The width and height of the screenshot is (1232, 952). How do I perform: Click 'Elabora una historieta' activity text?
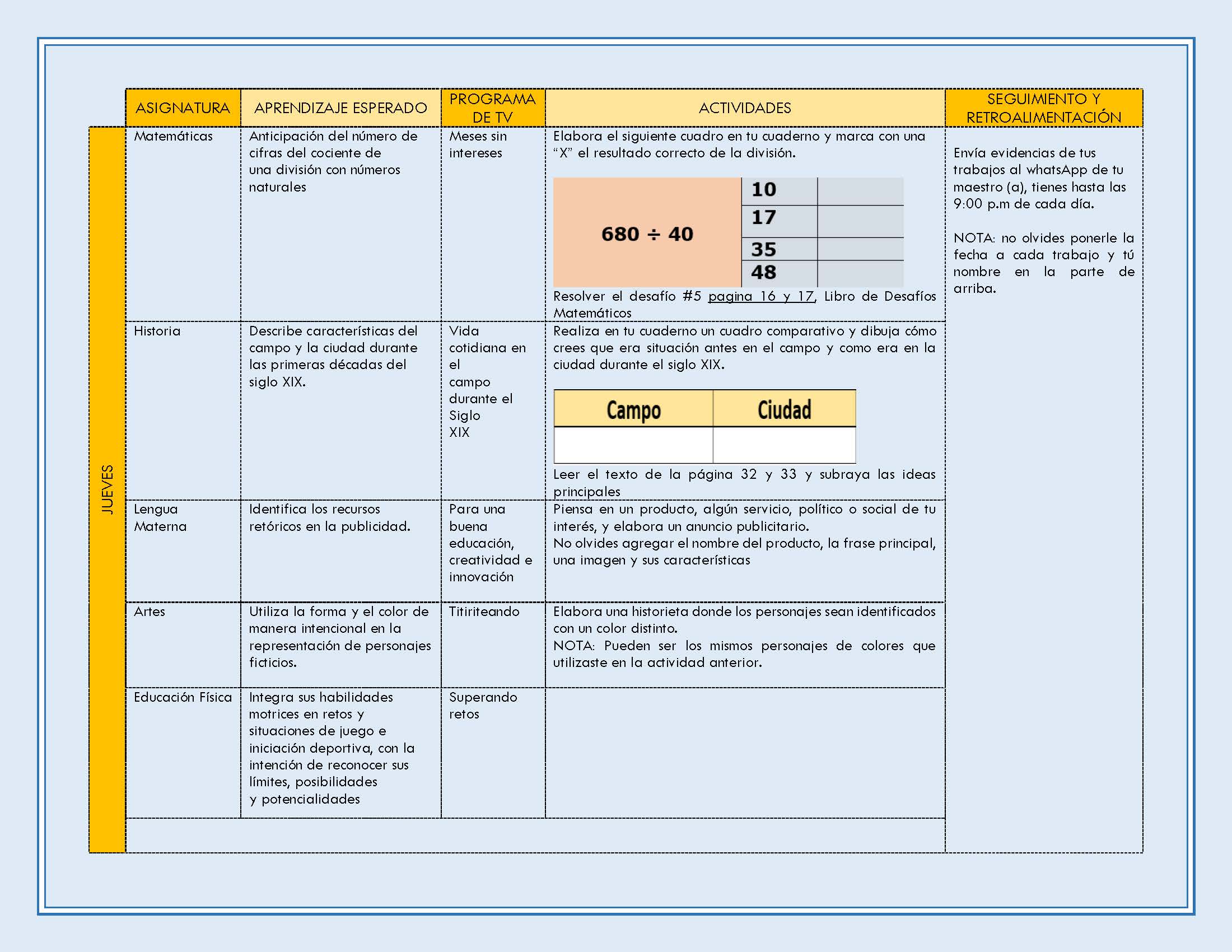(x=744, y=619)
